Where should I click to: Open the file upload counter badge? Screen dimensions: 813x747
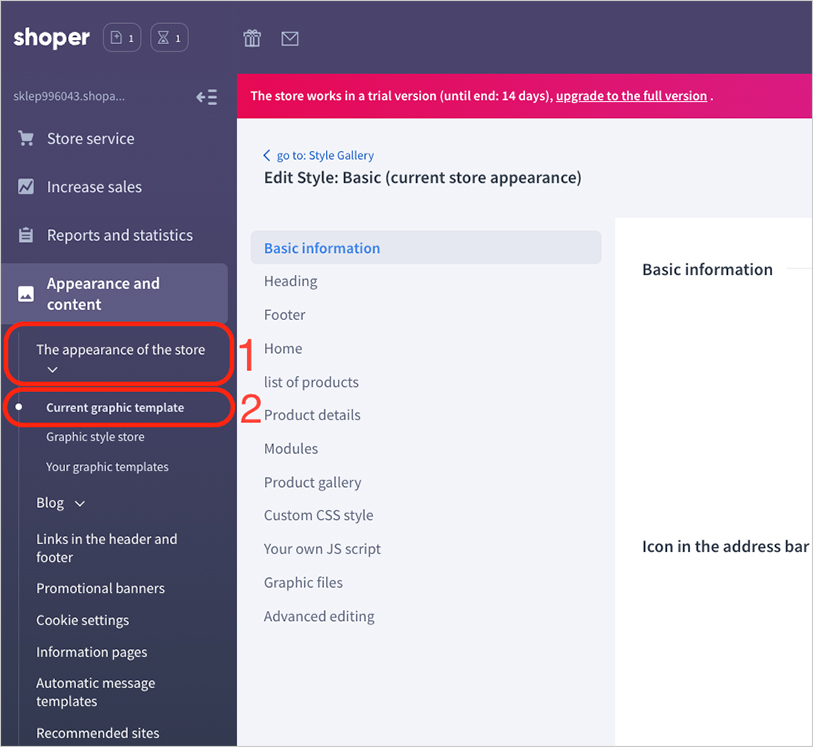(x=122, y=37)
